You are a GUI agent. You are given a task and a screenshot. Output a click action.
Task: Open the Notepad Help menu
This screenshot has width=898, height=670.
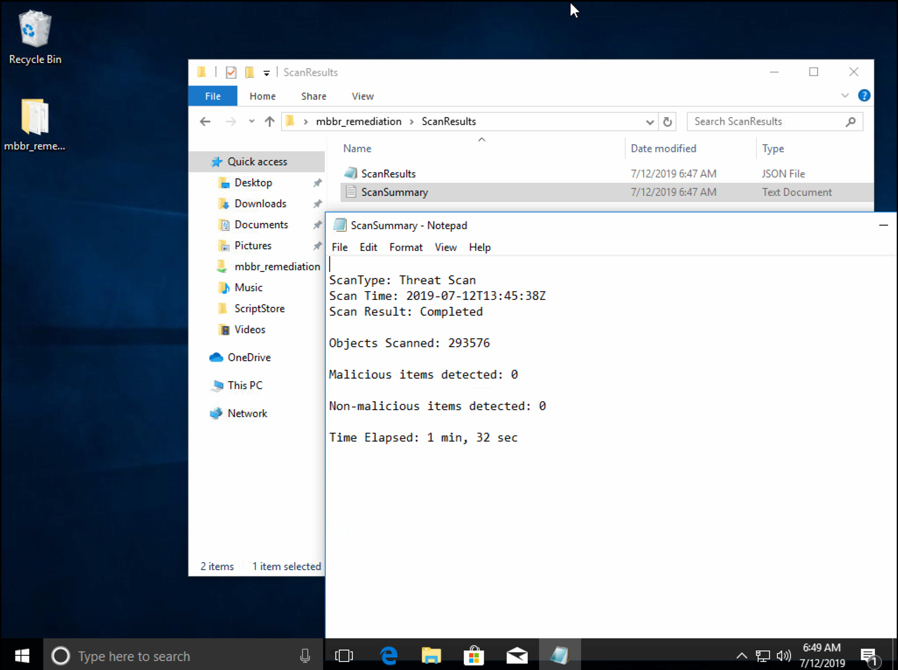[479, 247]
